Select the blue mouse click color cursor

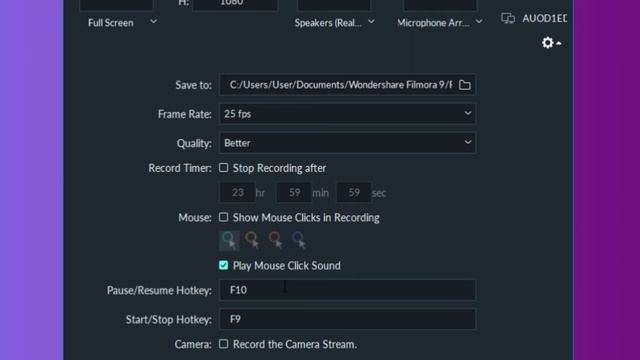pos(299,240)
